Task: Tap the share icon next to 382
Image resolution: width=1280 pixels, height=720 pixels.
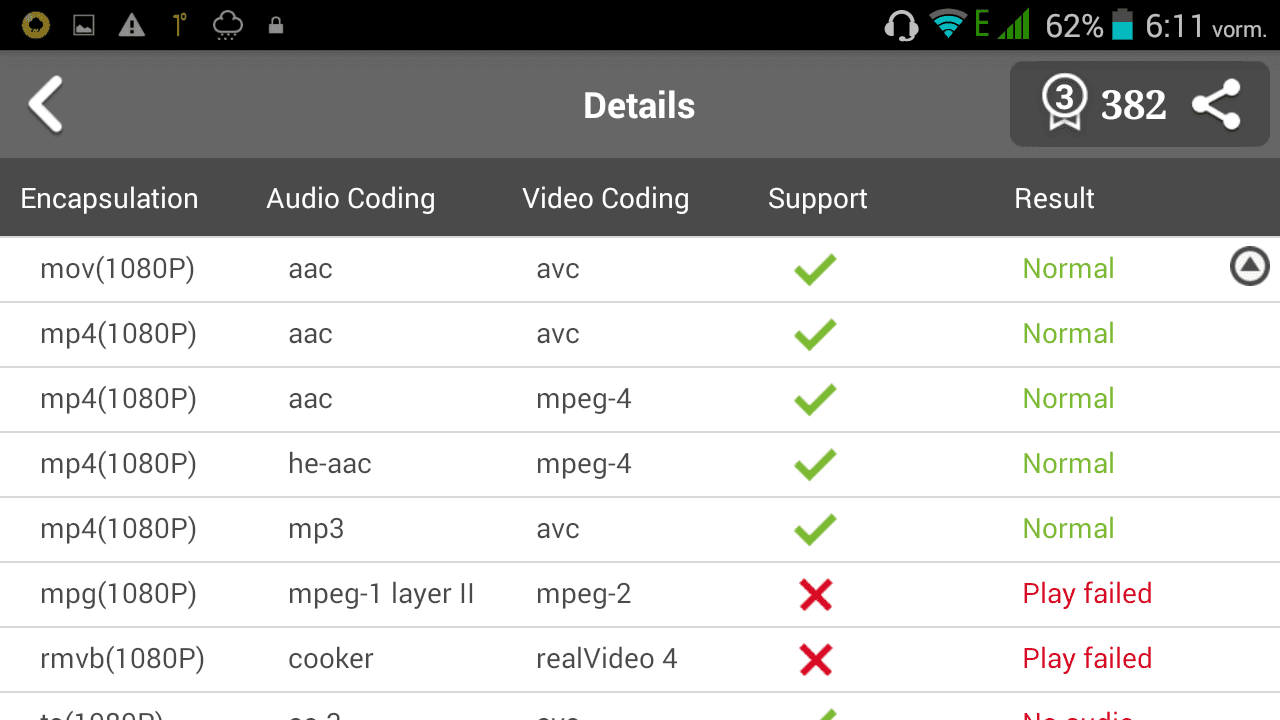Action: pos(1217,104)
